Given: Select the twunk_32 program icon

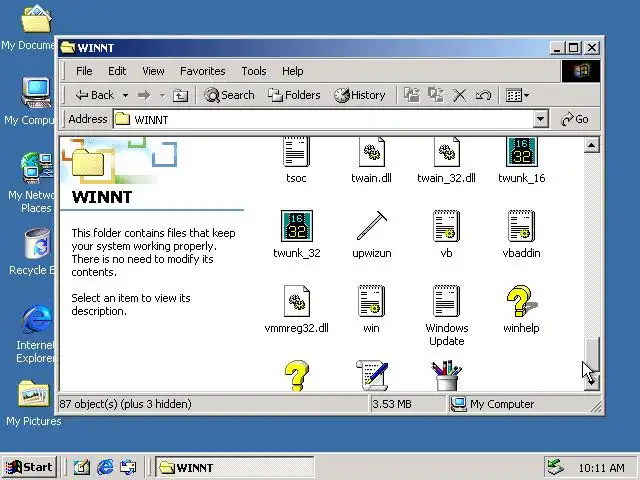Looking at the screenshot, I should click(x=297, y=226).
